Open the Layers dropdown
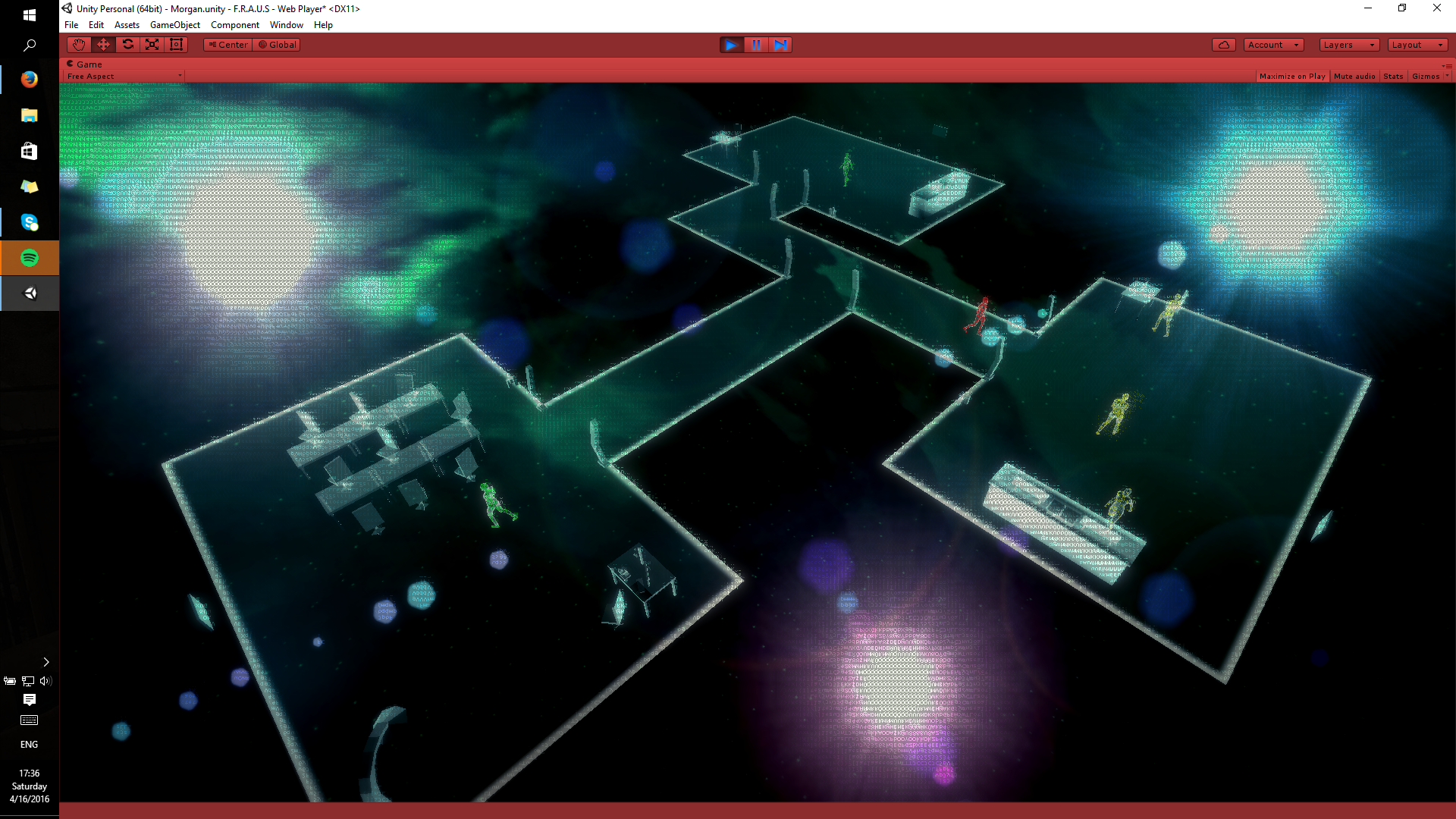1456x819 pixels. coord(1349,45)
